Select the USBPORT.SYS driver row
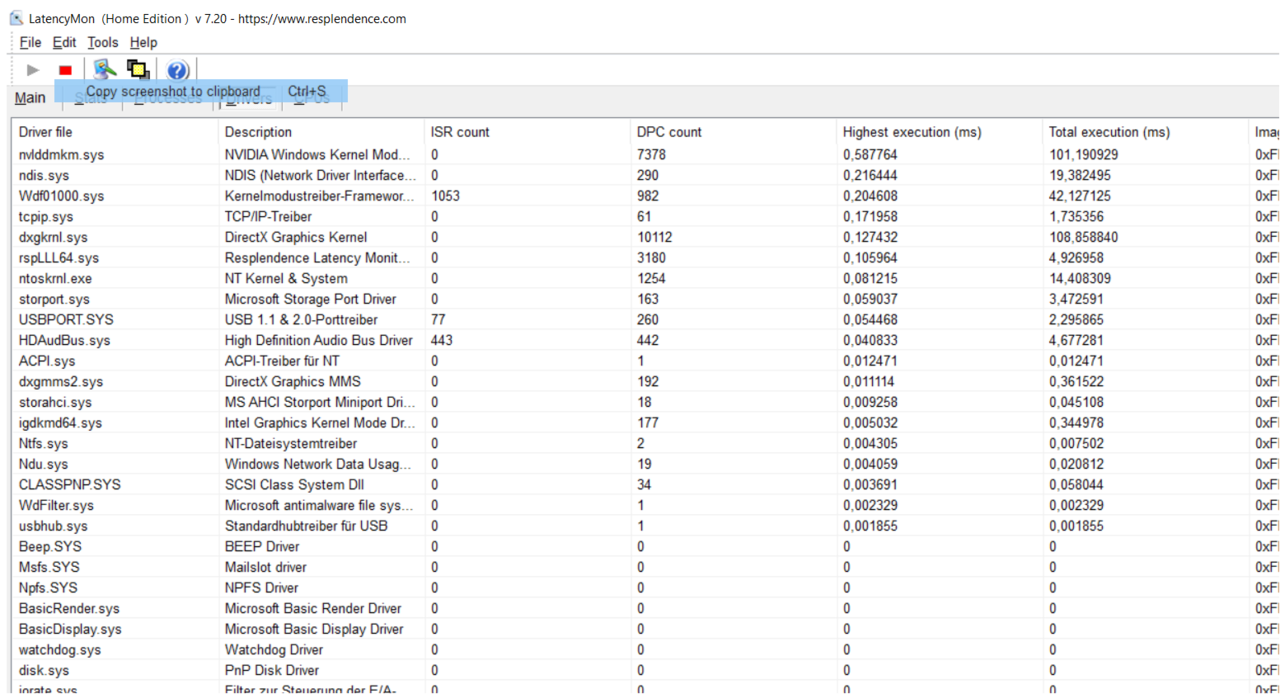The image size is (1280, 694). [645, 320]
